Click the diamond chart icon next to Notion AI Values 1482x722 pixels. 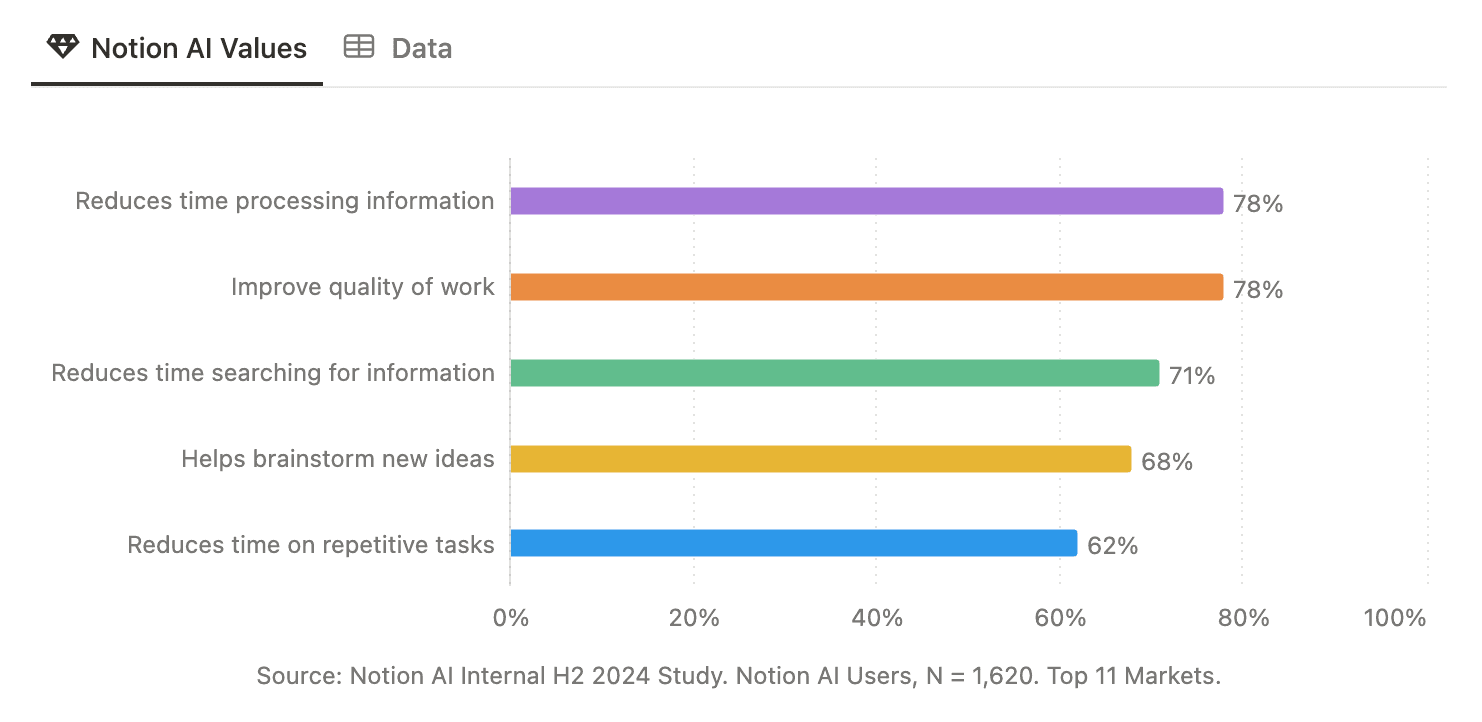(63, 45)
